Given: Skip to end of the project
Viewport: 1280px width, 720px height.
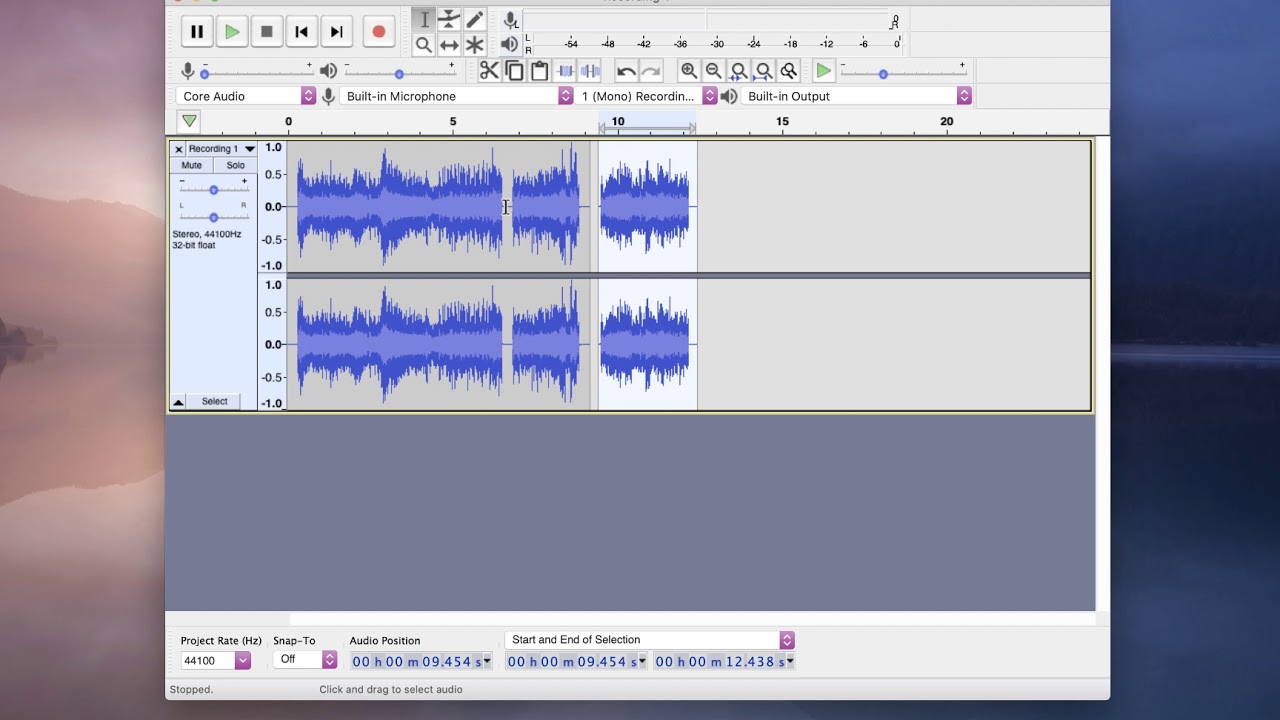Looking at the screenshot, I should (x=337, y=32).
